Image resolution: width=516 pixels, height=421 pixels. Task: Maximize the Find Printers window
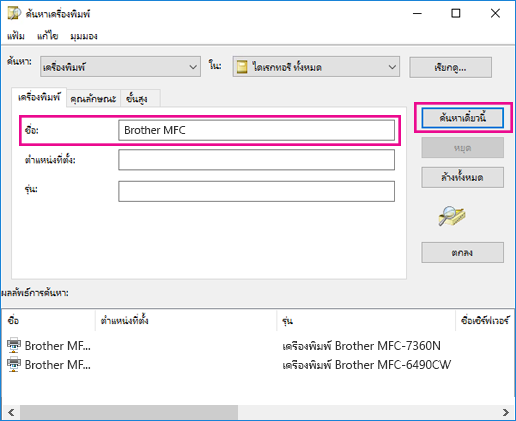pos(456,13)
